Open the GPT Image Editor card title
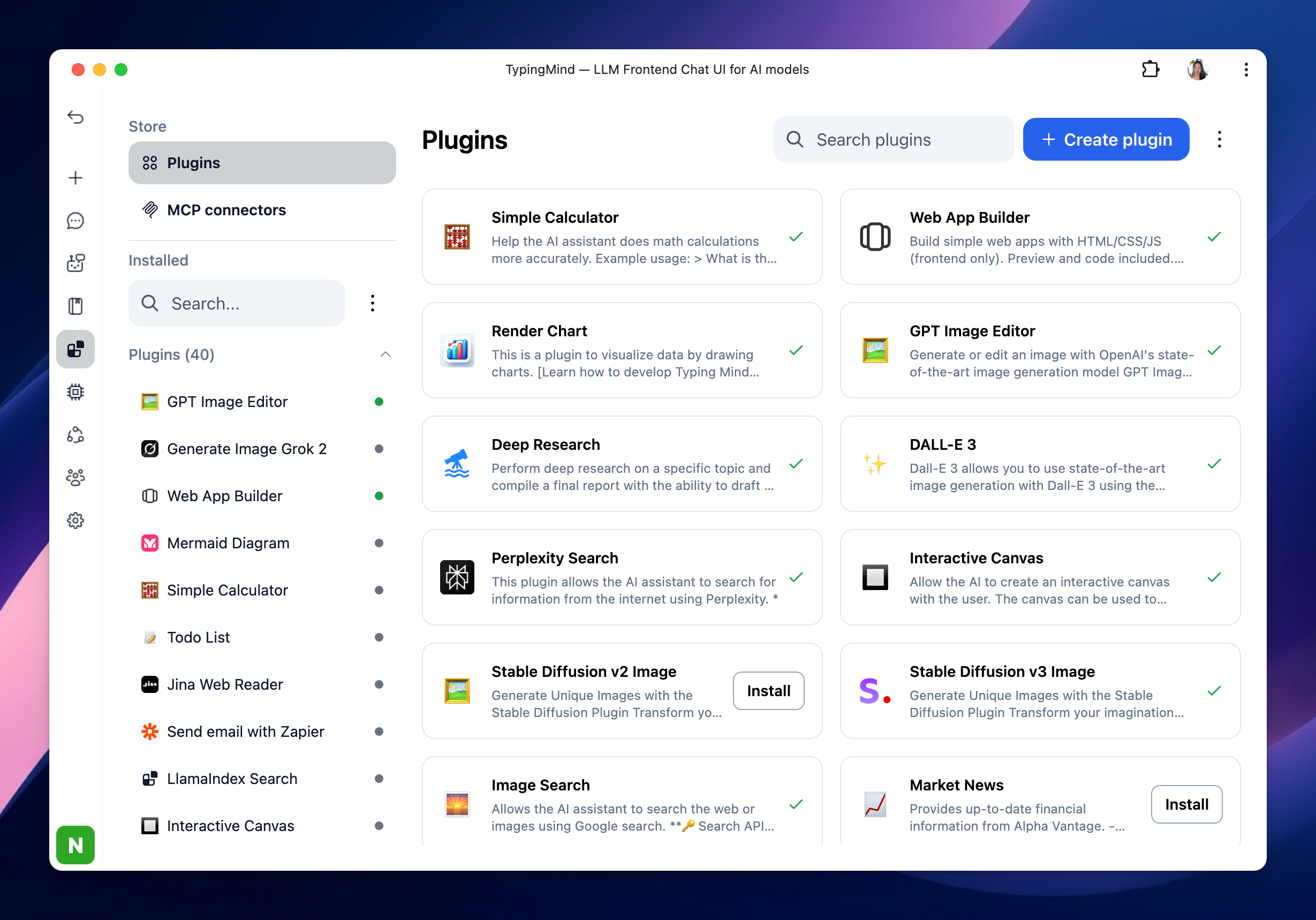The image size is (1316, 920). tap(972, 331)
